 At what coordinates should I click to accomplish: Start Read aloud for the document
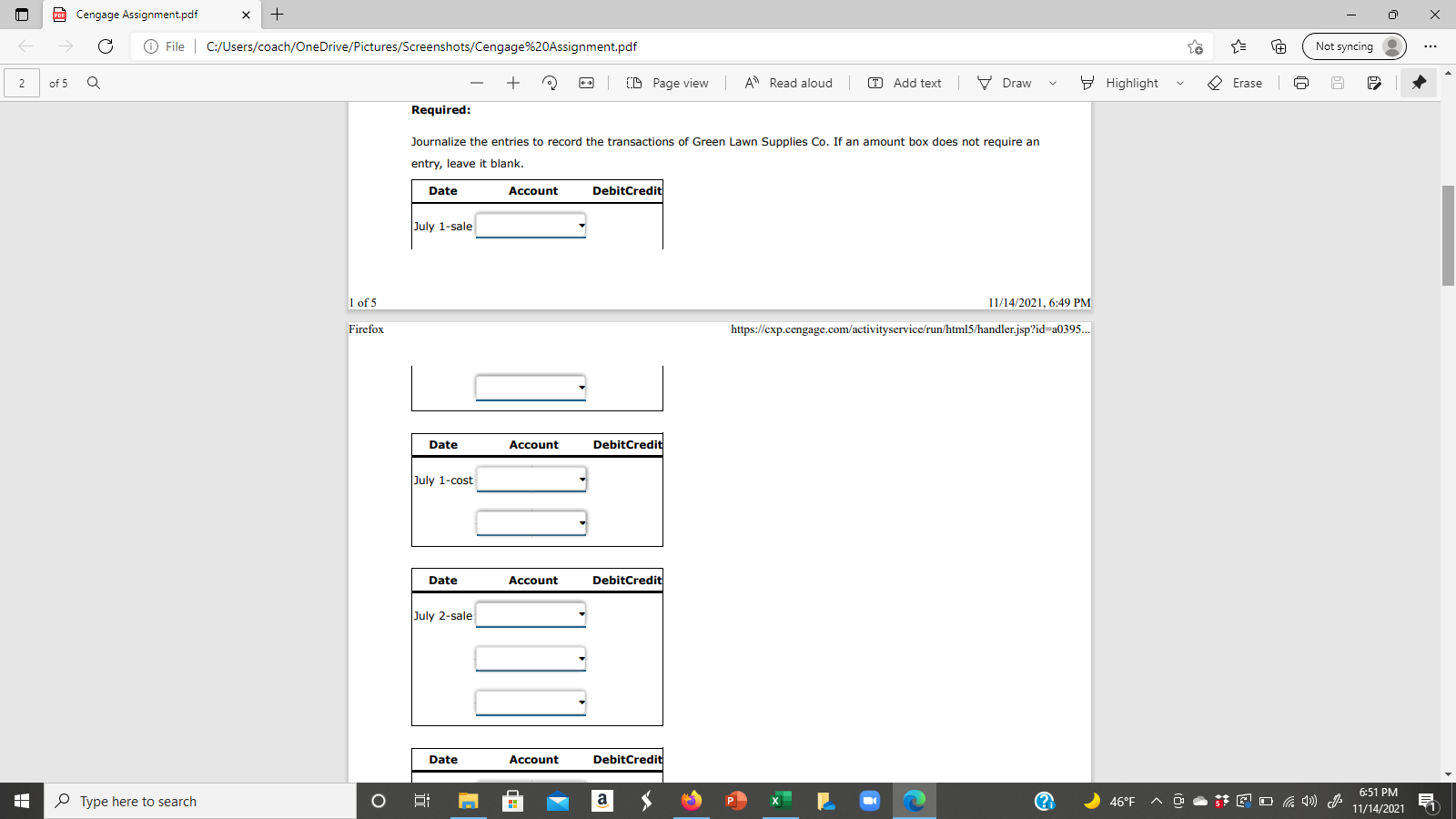(788, 83)
